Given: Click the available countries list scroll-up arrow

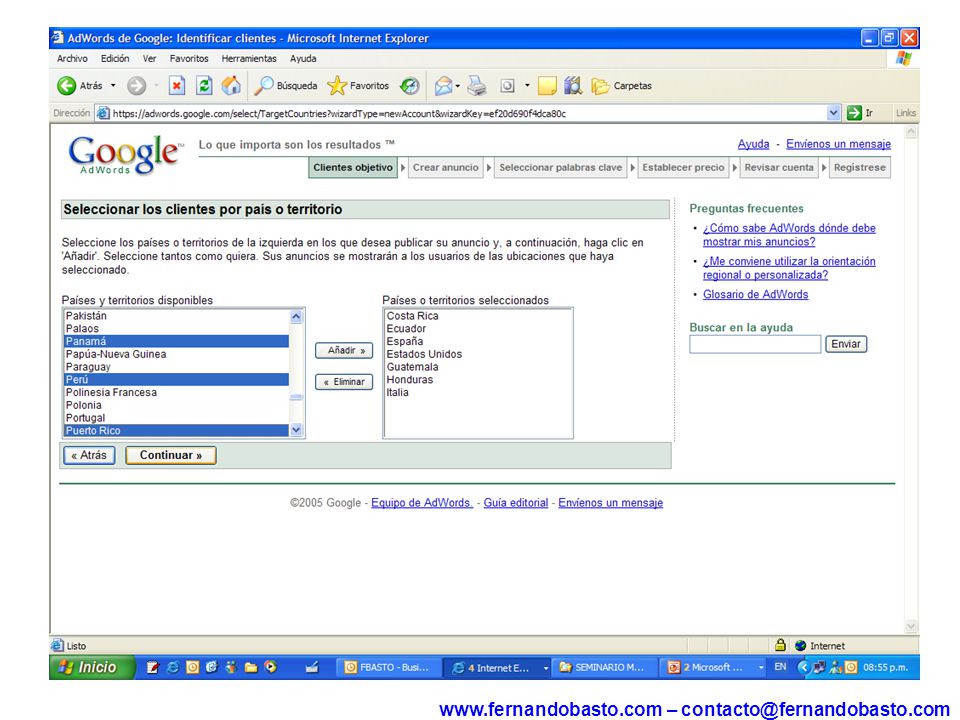Looking at the screenshot, I should coord(296,317).
